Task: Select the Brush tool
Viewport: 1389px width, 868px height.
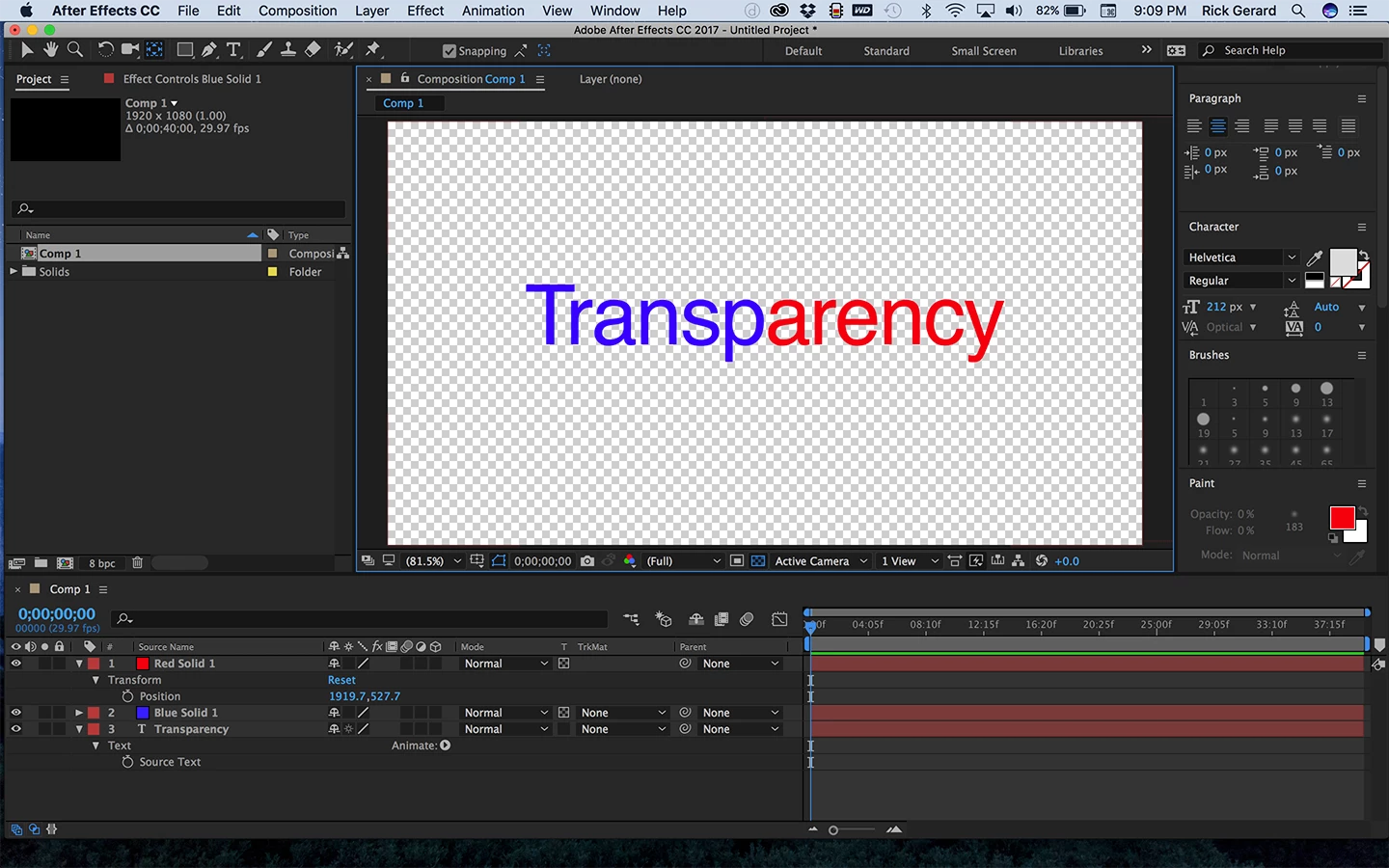Action: point(263,50)
